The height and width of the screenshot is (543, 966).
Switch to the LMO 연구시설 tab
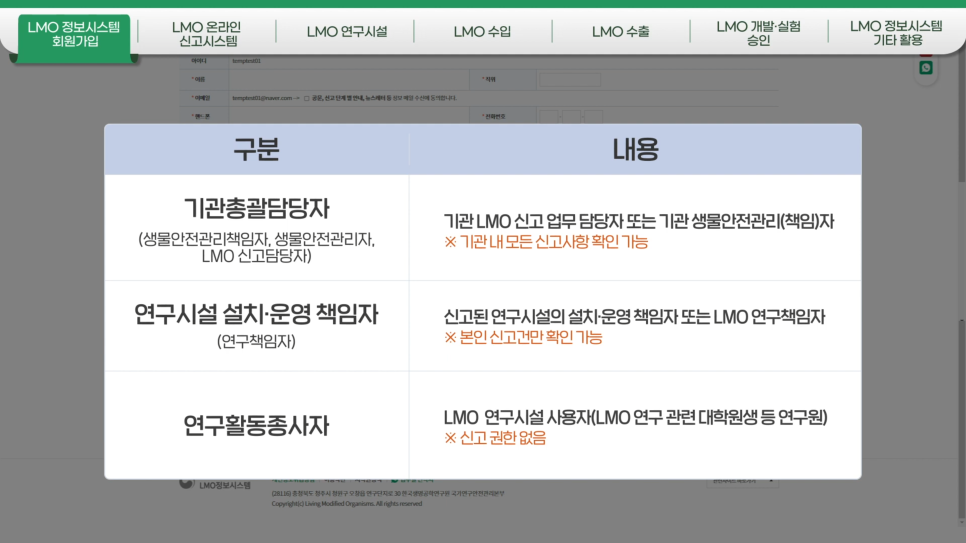pyautogui.click(x=347, y=31)
